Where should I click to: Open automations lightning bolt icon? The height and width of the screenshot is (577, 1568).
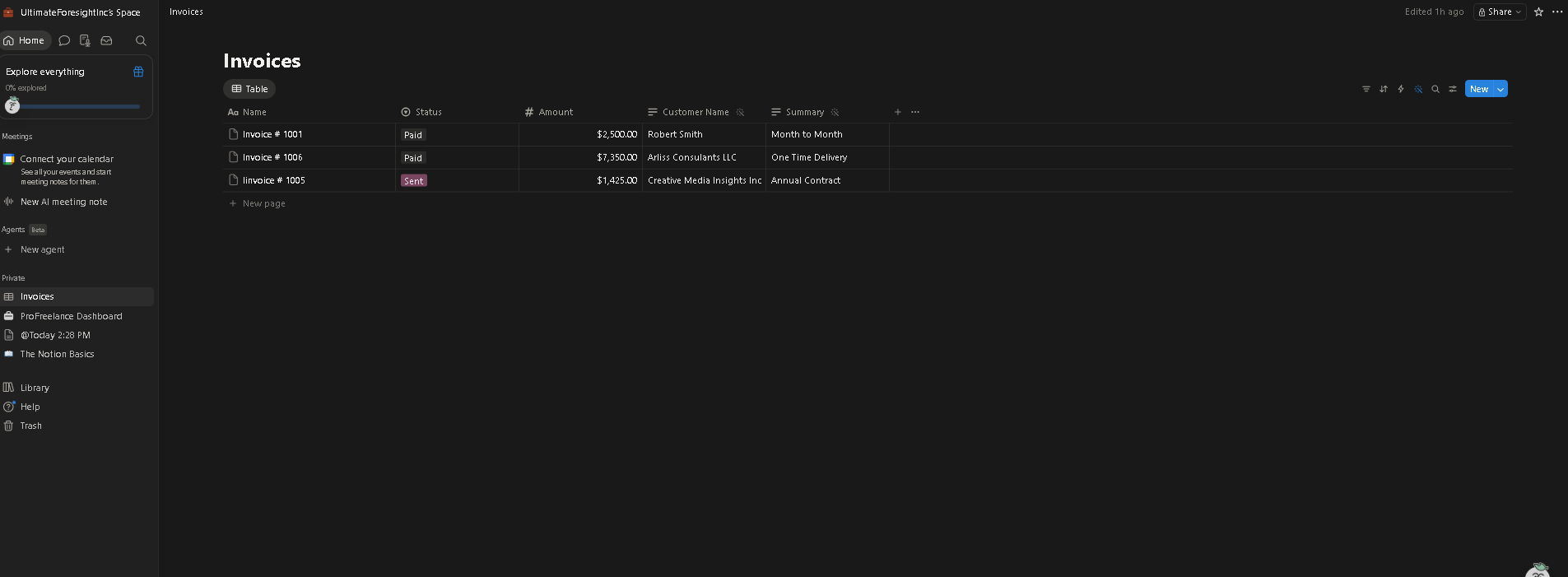point(1400,89)
